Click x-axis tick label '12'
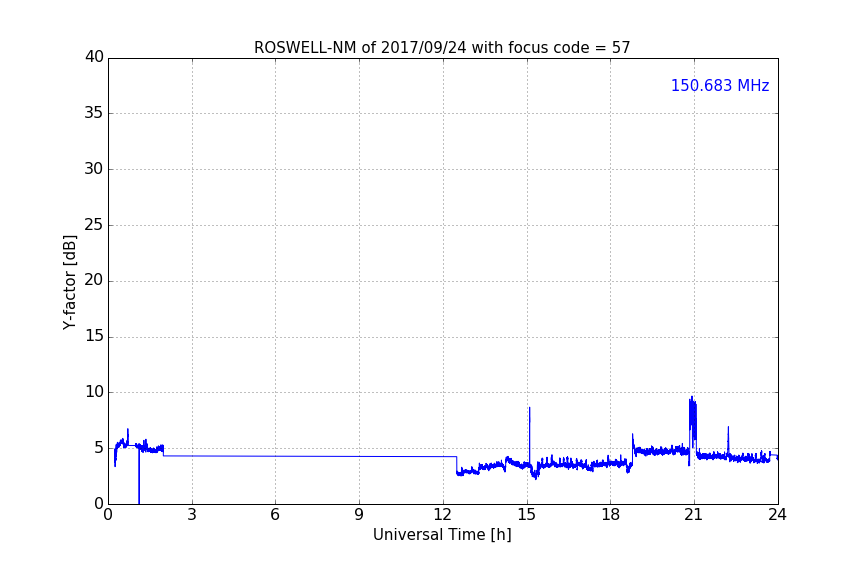The image size is (864, 576). click(443, 515)
